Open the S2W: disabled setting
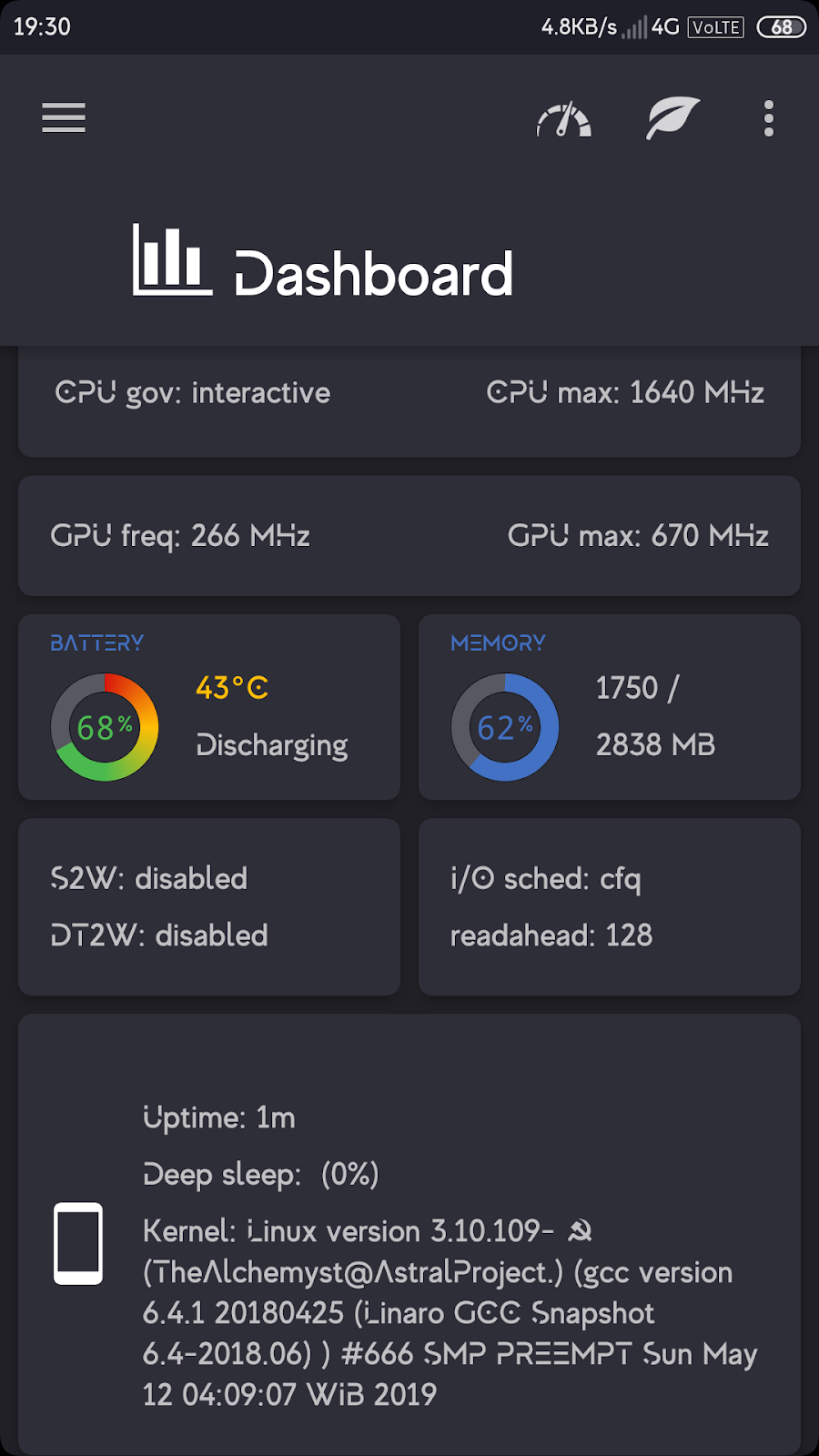This screenshot has height=1456, width=819. click(149, 878)
